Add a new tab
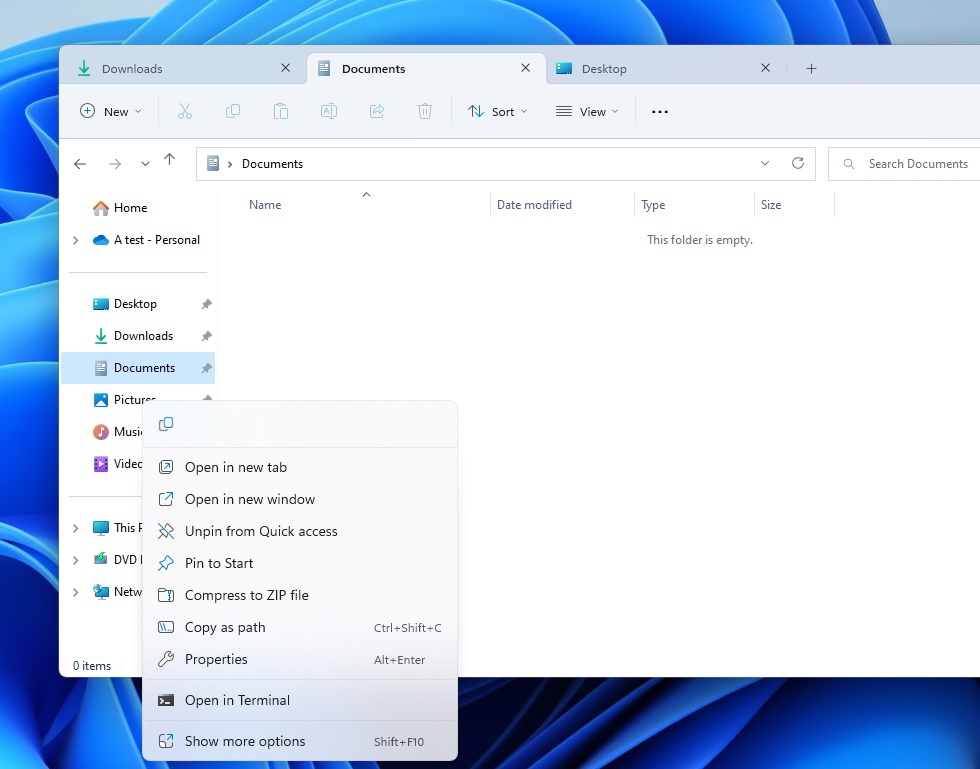 click(x=811, y=68)
